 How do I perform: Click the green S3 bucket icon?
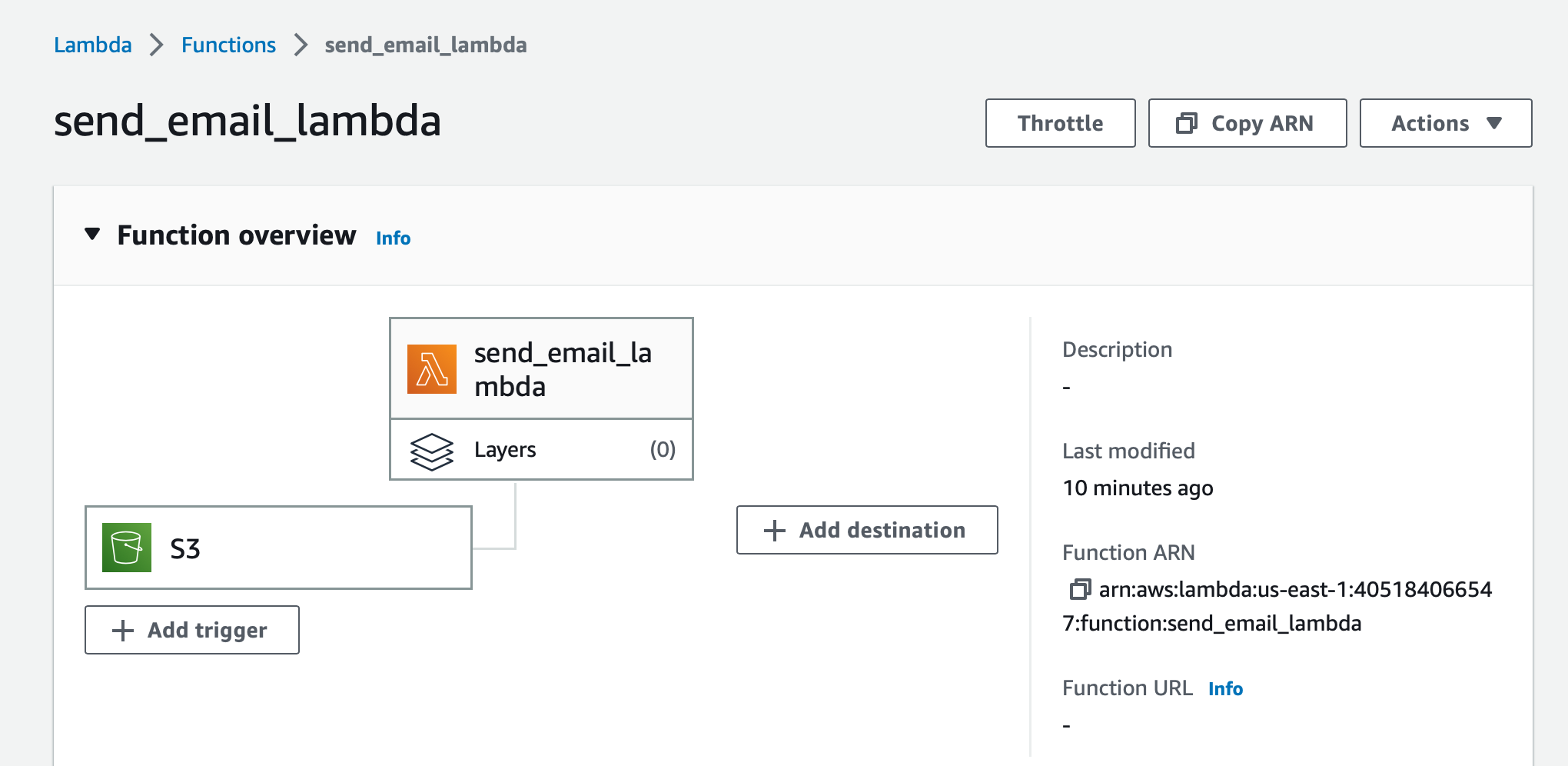click(x=127, y=548)
